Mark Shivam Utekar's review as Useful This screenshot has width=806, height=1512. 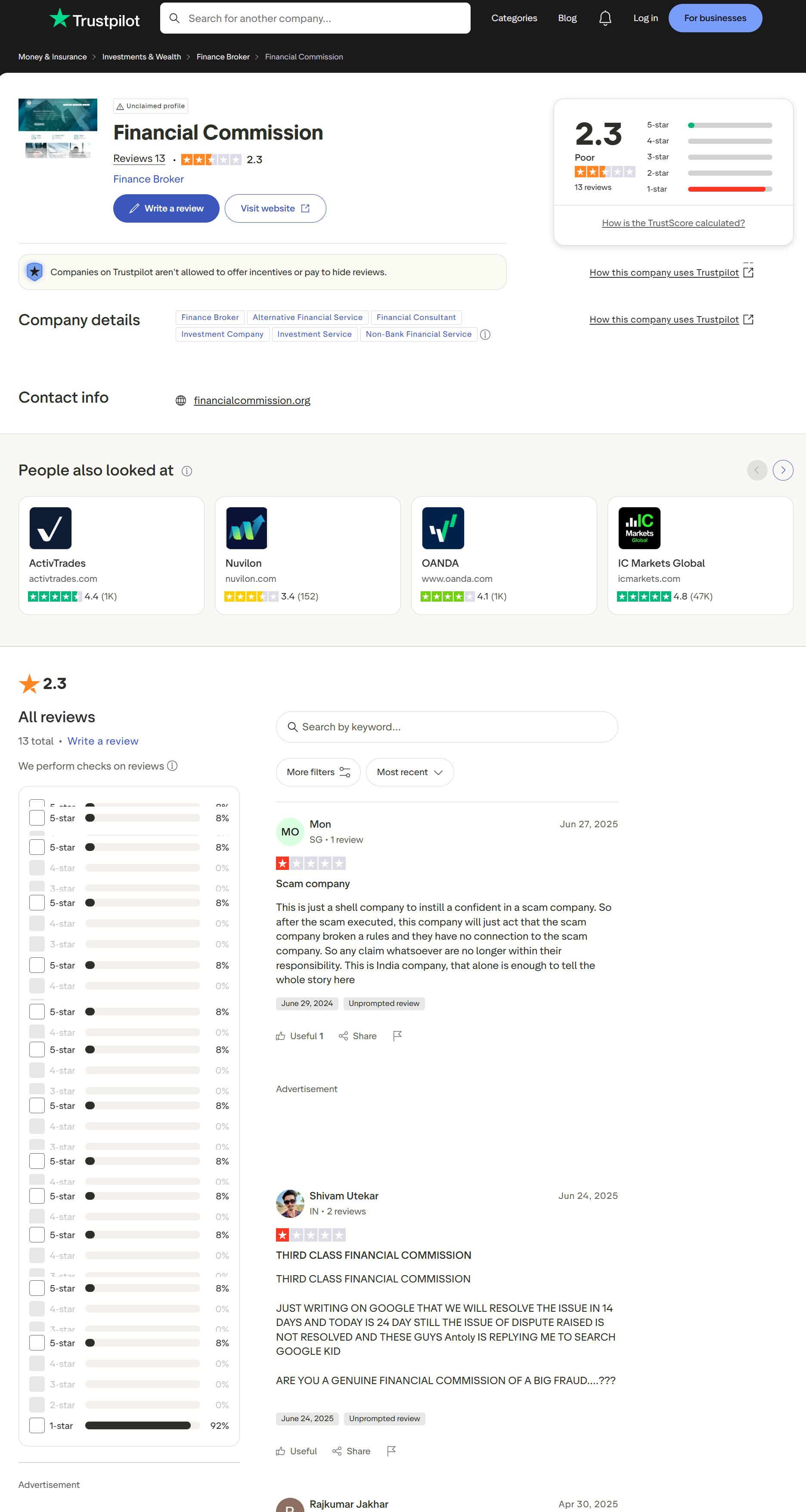297,1451
